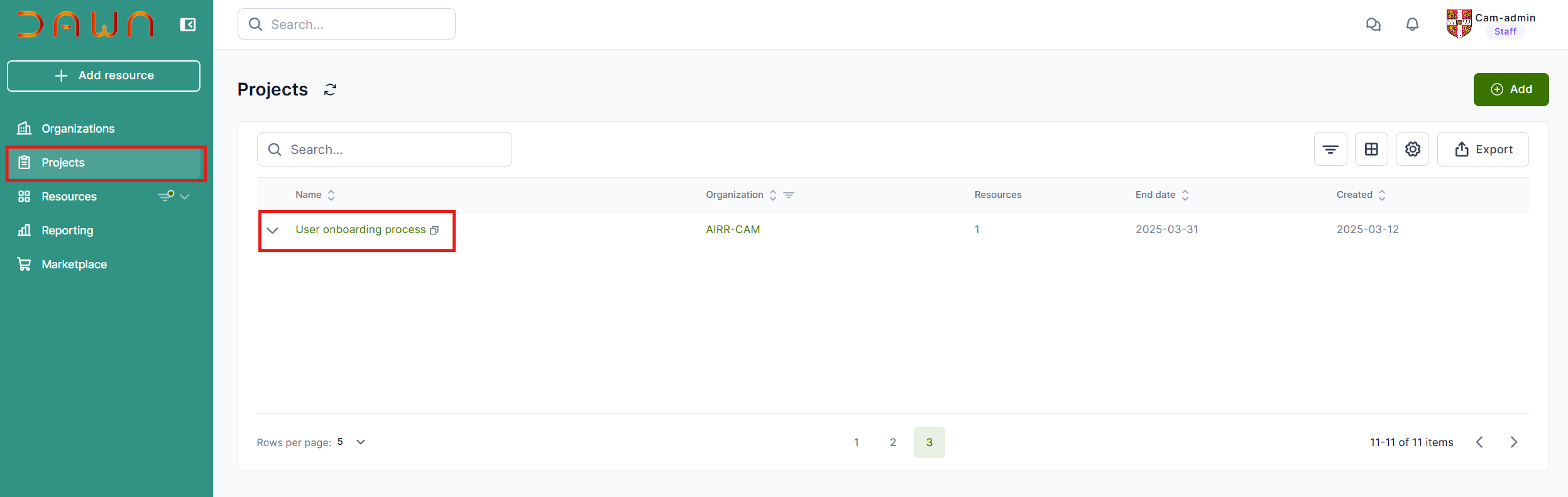
Task: Sort the table by Created date
Action: (x=1382, y=195)
